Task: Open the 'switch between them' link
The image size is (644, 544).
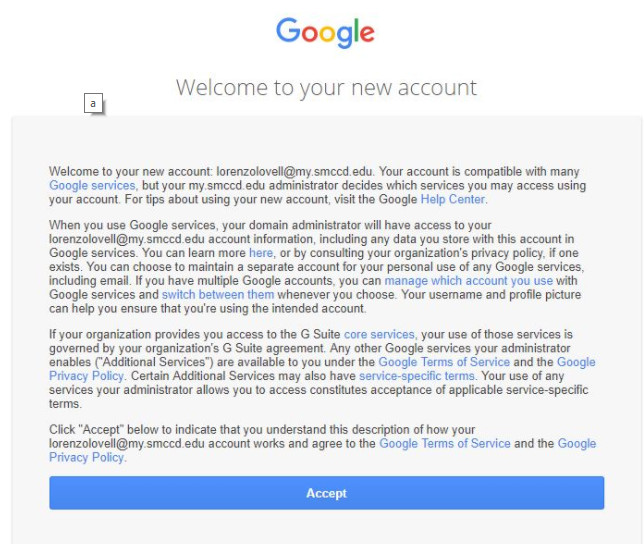Action: (218, 295)
